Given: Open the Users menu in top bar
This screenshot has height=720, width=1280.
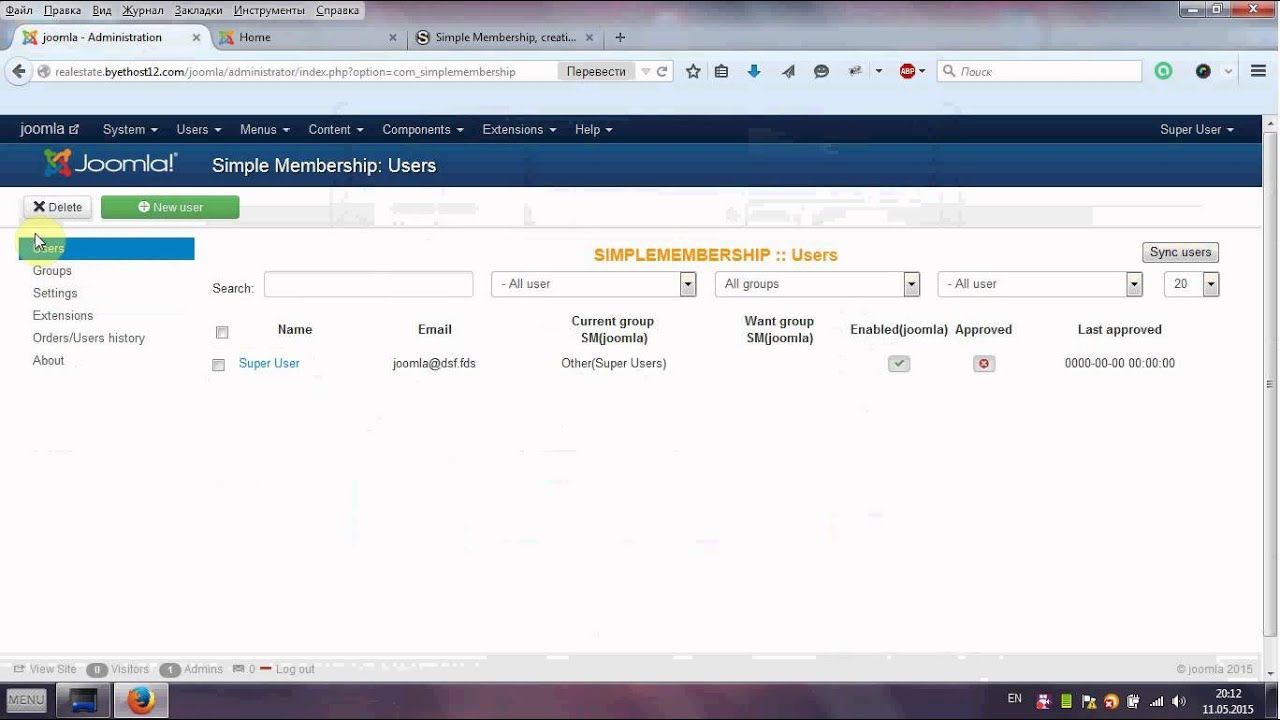Looking at the screenshot, I should pyautogui.click(x=198, y=129).
